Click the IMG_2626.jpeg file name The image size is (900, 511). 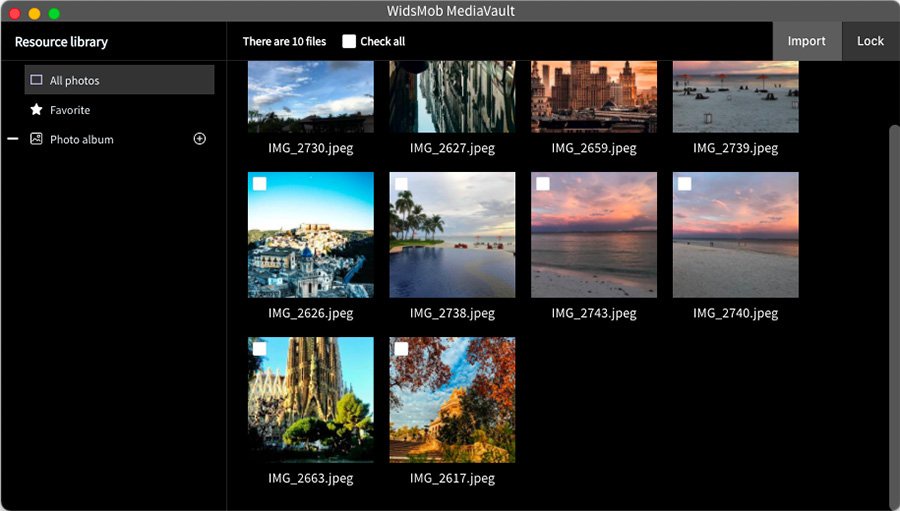pos(311,313)
